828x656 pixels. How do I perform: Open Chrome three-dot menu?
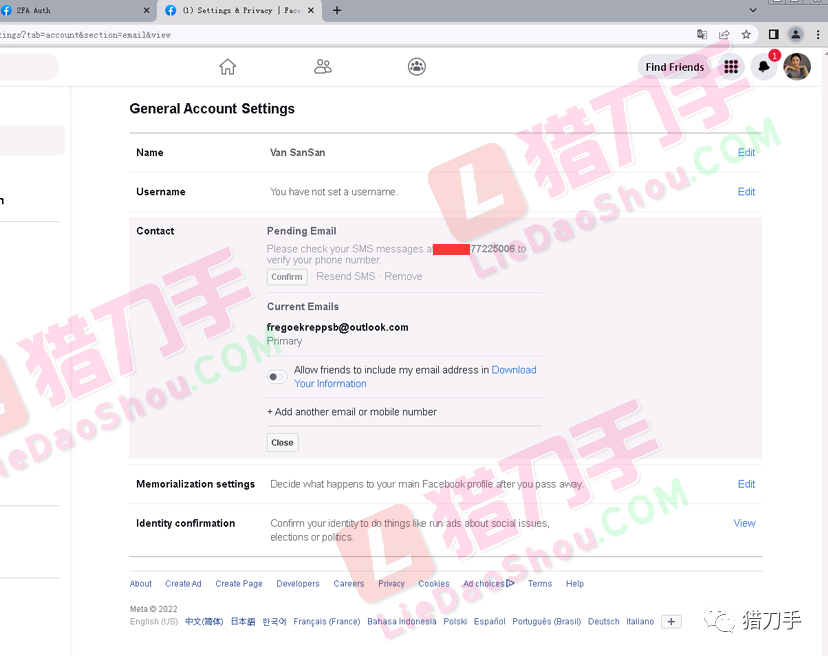[818, 35]
